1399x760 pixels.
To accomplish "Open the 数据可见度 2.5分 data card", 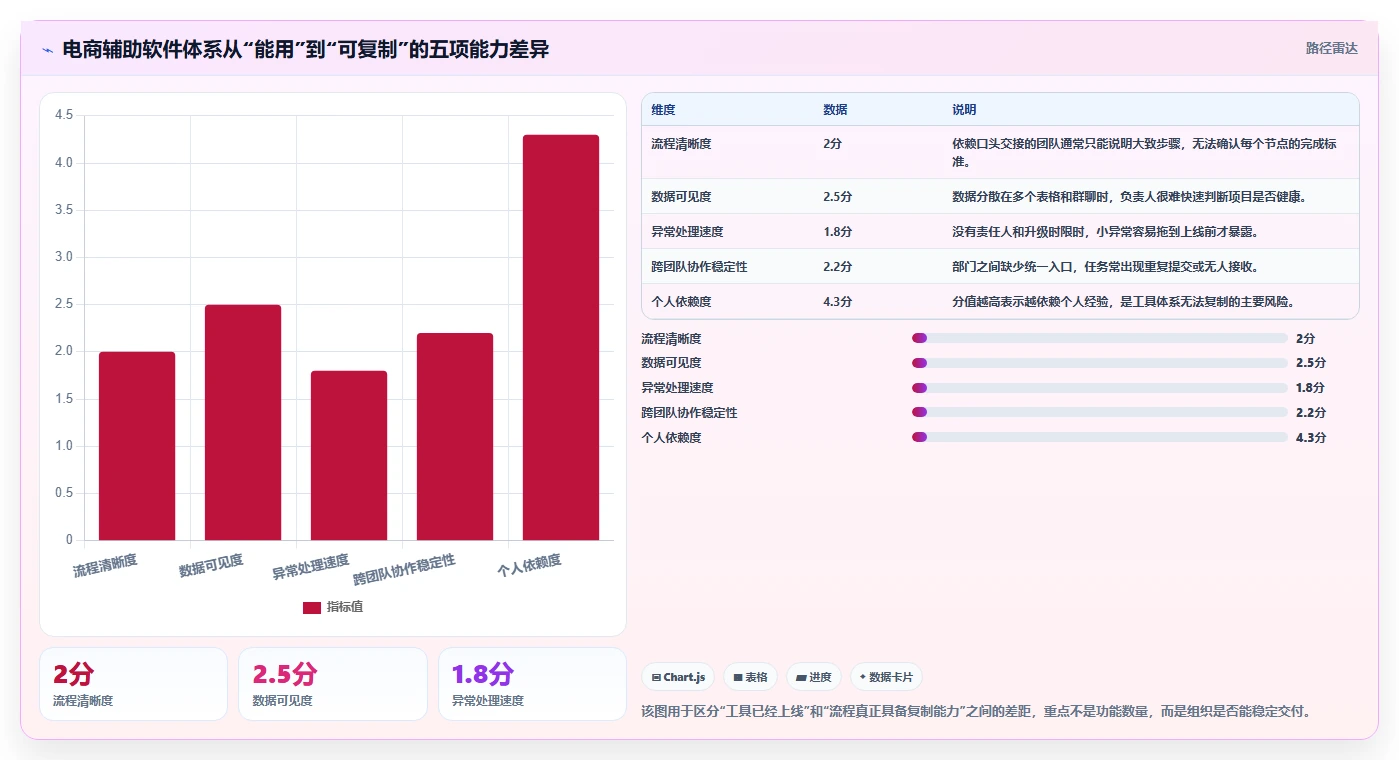I will coord(332,684).
